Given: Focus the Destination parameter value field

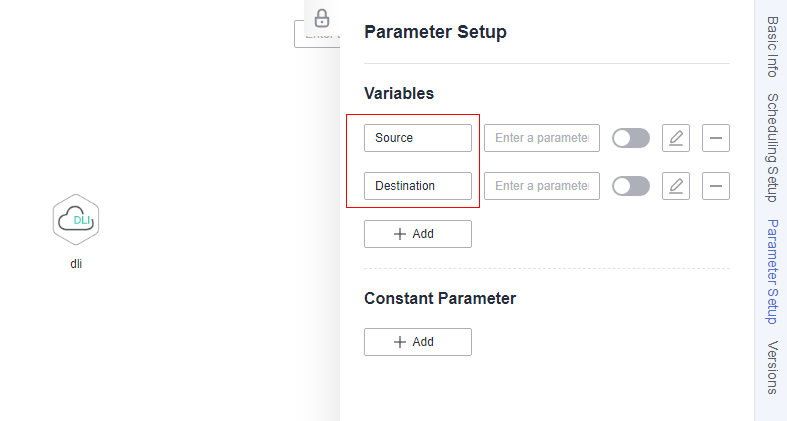Looking at the screenshot, I should click(x=541, y=186).
